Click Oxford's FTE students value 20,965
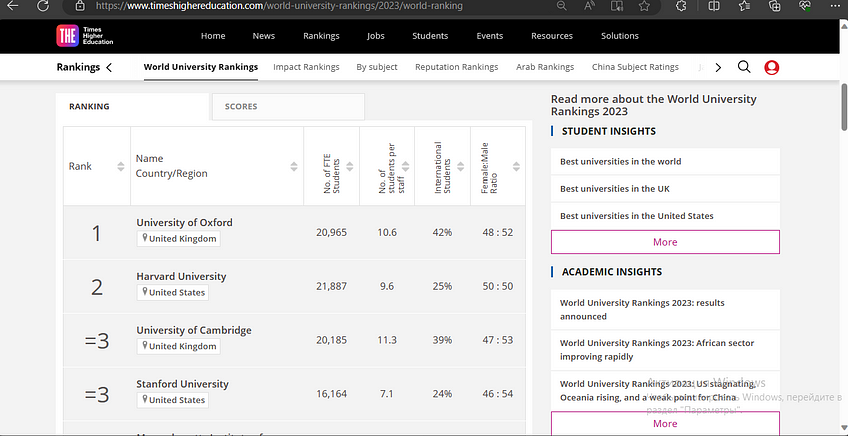848x436 pixels. pos(332,232)
